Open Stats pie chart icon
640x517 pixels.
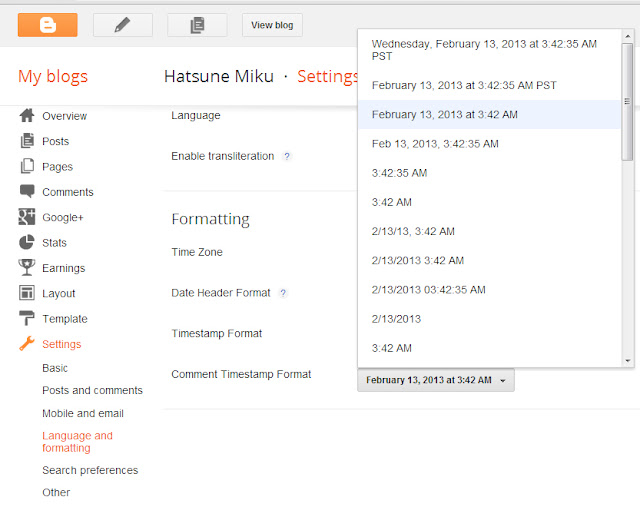click(27, 242)
